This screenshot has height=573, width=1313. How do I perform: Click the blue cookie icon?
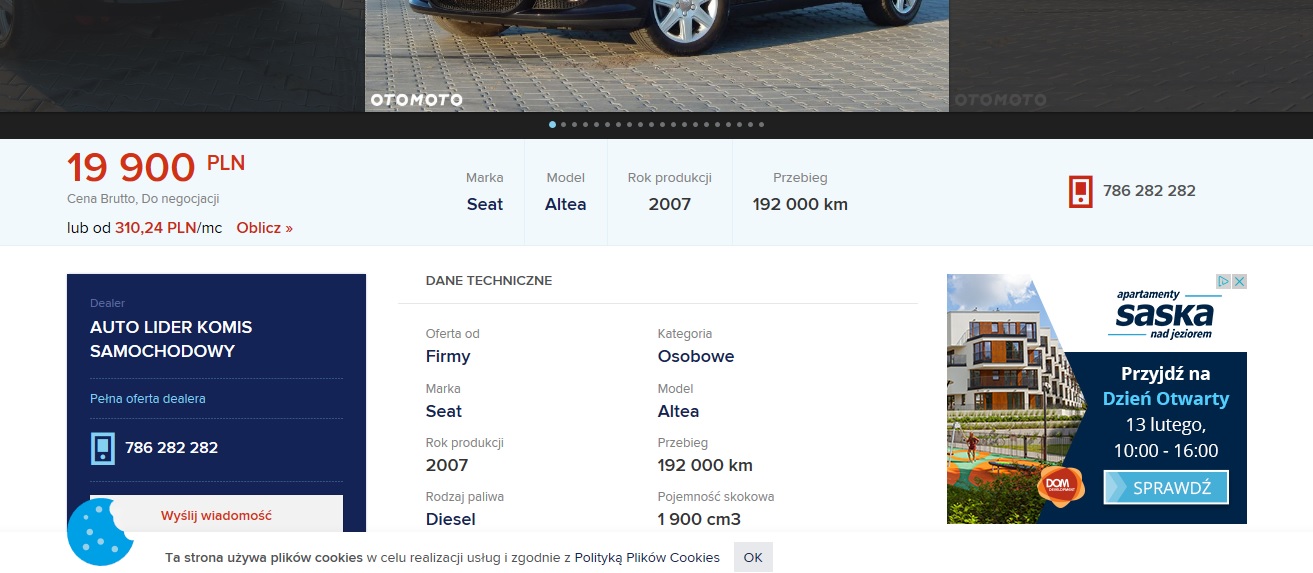click(100, 532)
